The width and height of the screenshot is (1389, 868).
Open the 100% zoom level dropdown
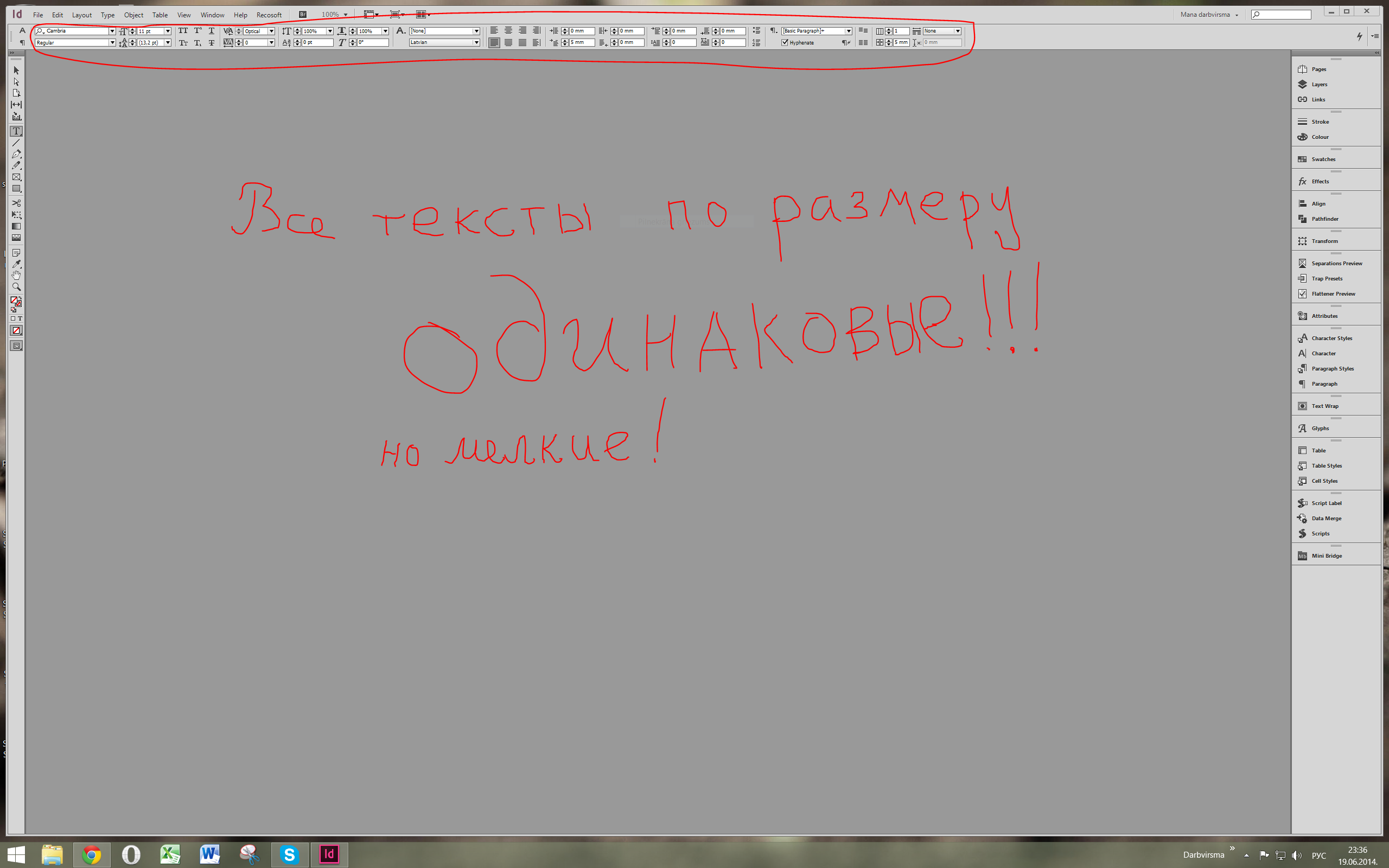[x=346, y=15]
